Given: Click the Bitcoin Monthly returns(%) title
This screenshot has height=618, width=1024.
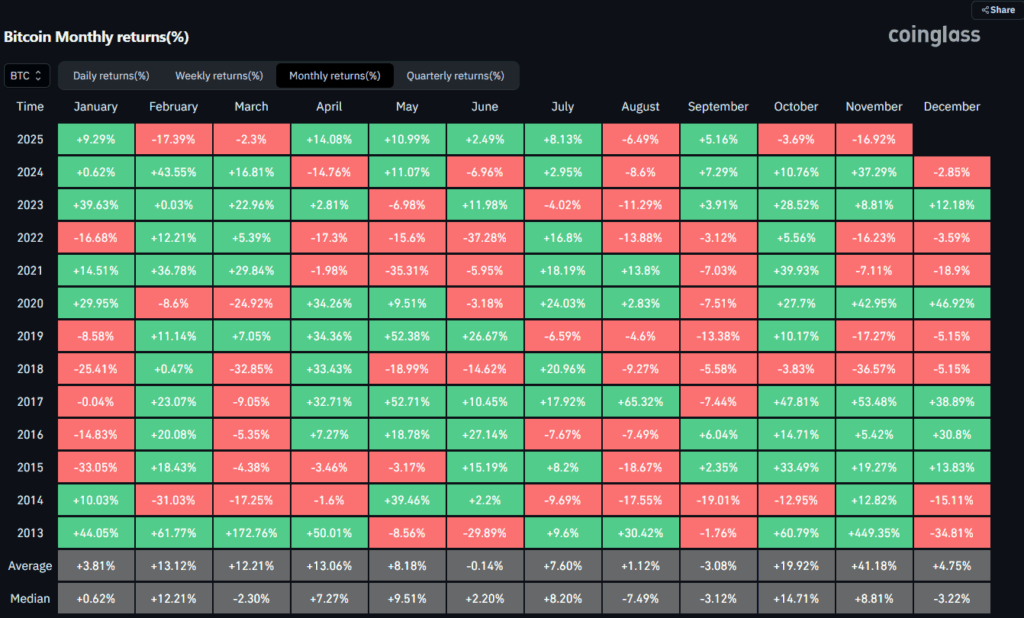Looking at the screenshot, I should point(96,37).
